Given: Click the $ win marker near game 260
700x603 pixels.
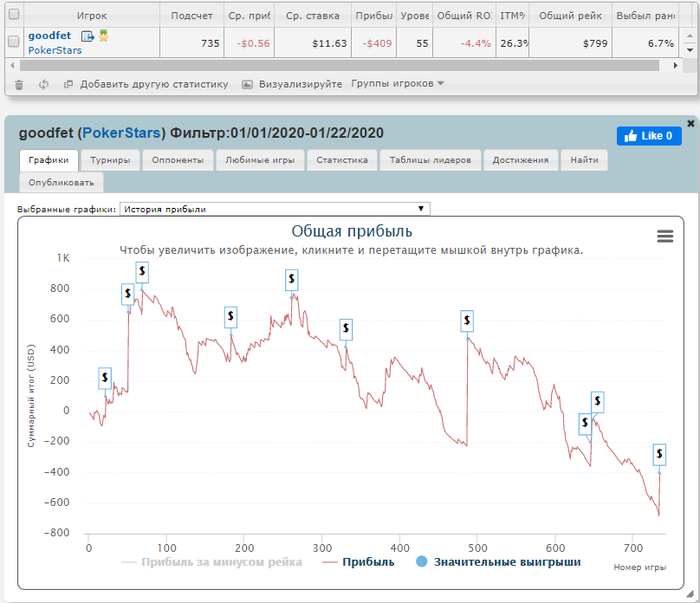Looking at the screenshot, I should (x=292, y=279).
